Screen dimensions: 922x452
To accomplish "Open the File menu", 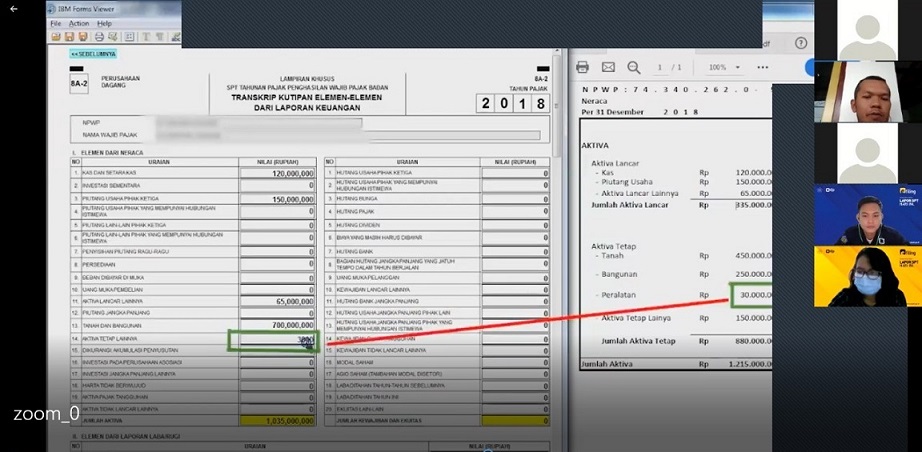I will pyautogui.click(x=55, y=23).
